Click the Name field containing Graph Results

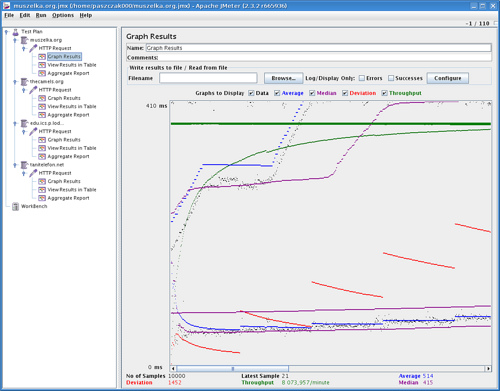(318, 48)
